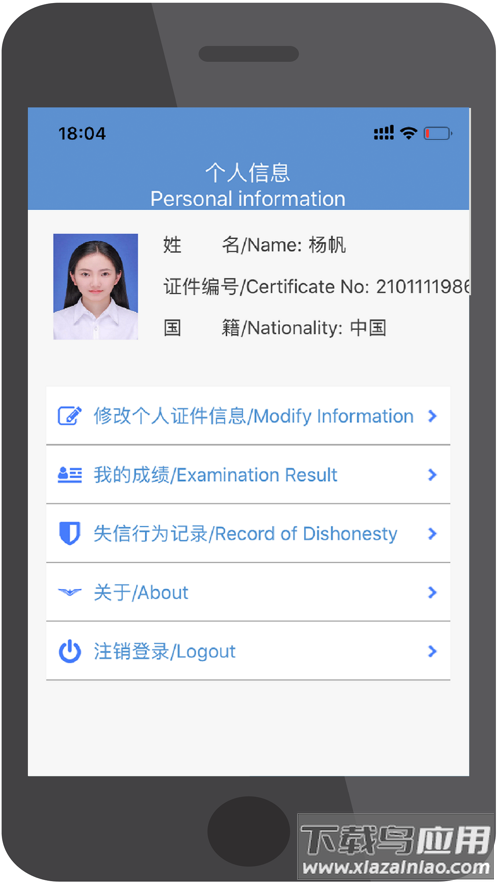
Task: Click the pencil edit icon beside Modify Information
Action: (x=70, y=416)
